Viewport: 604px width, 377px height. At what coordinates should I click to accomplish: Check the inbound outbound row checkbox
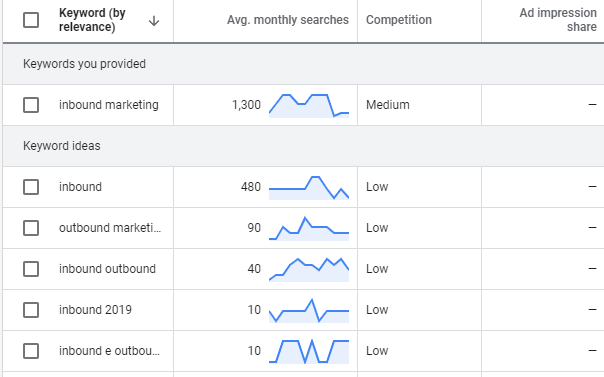[x=31, y=269]
